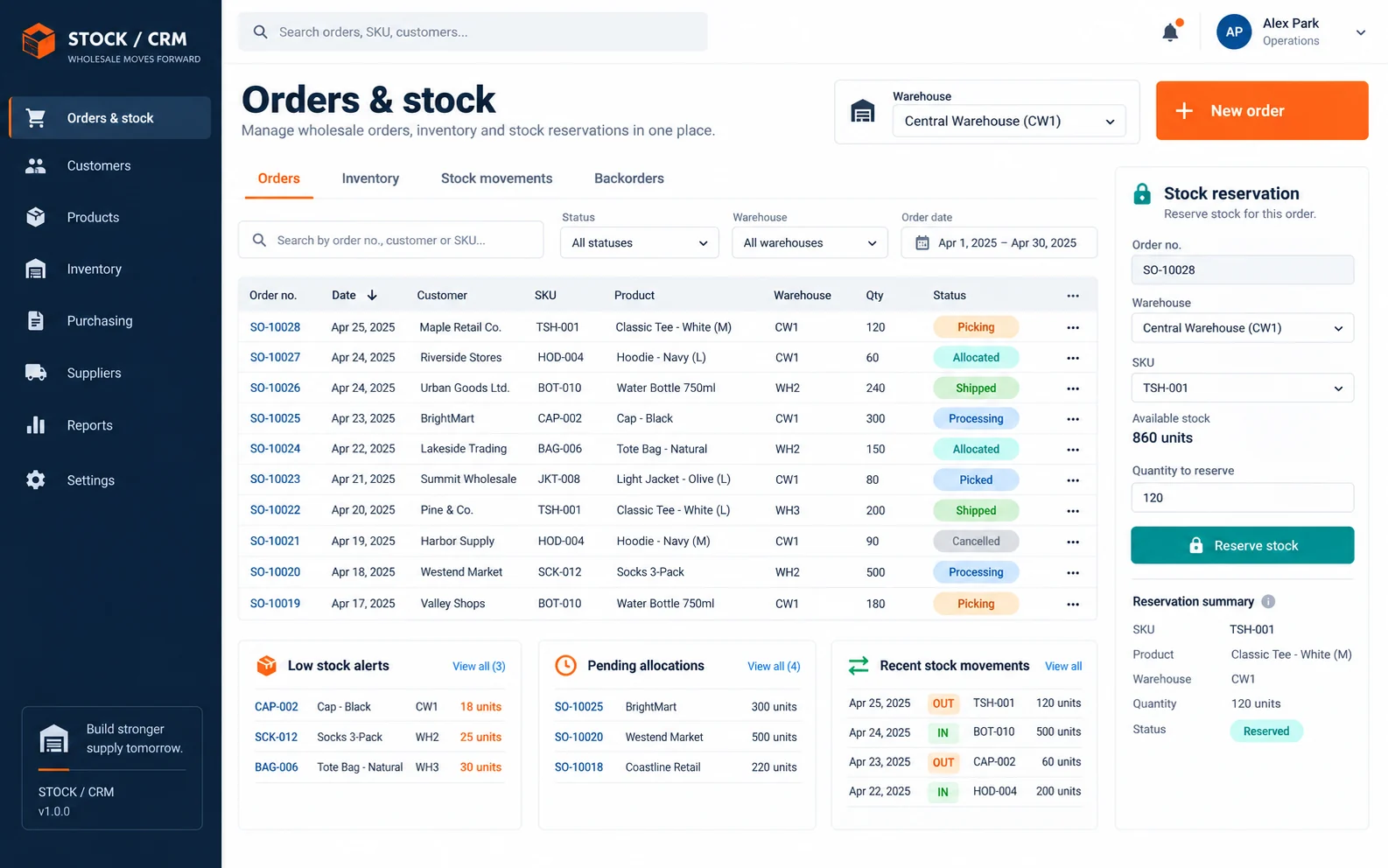Open the All warehouses filter dropdown

pos(810,242)
